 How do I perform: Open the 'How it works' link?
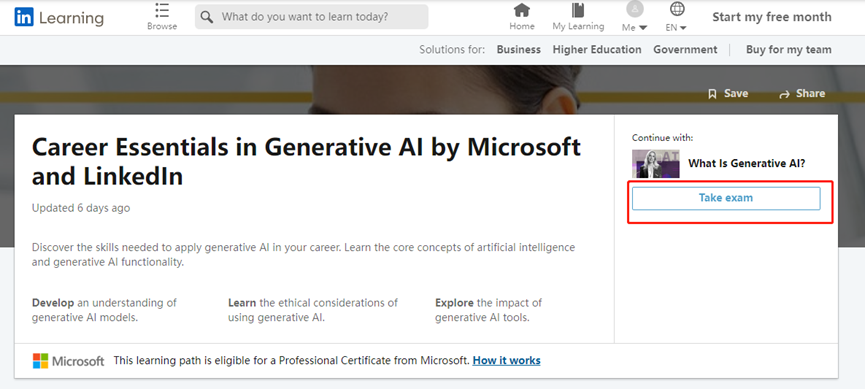click(506, 361)
